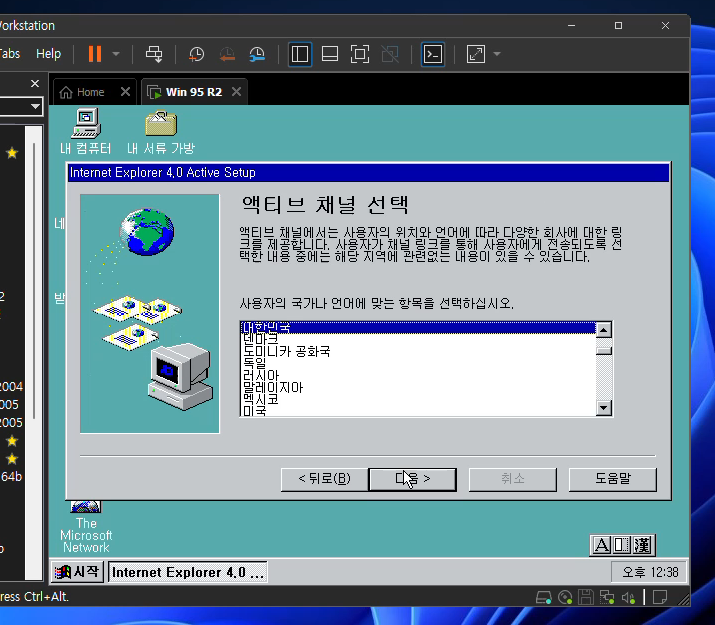The width and height of the screenshot is (715, 625).
Task: Click the sound card status icon
Action: coord(628,597)
